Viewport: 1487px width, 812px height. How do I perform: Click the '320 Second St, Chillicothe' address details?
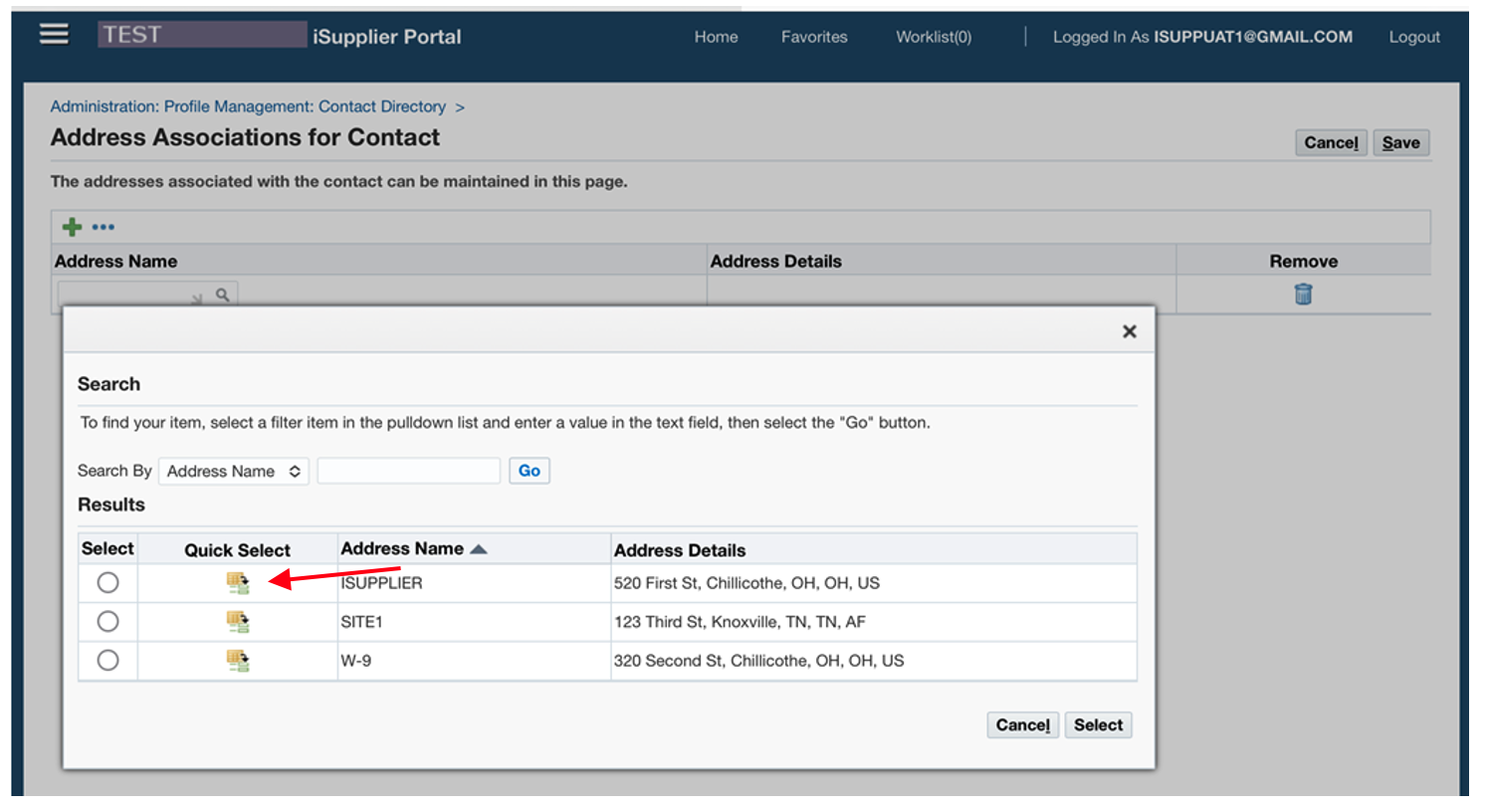[758, 661]
